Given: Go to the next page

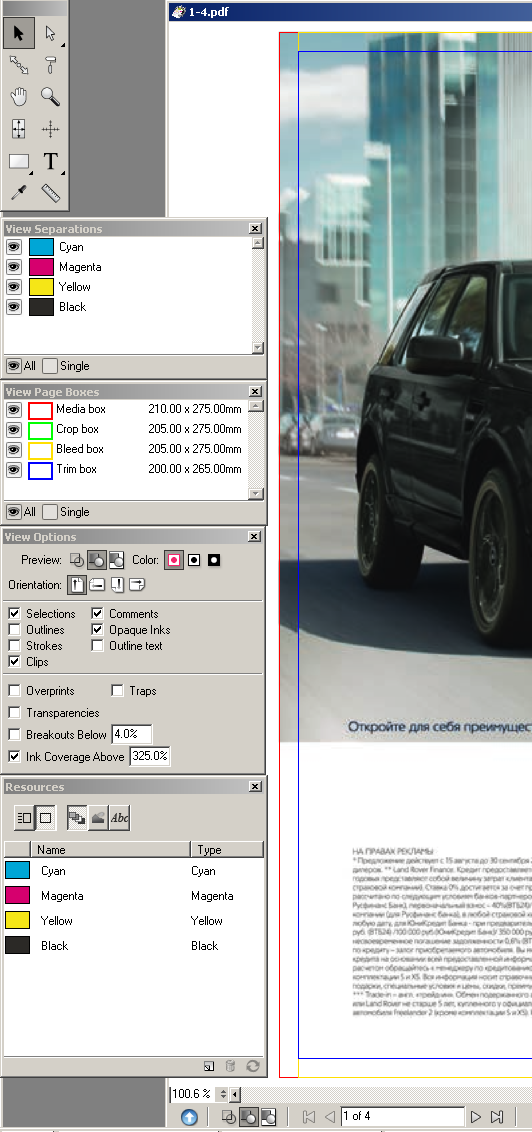Looking at the screenshot, I should (476, 1117).
